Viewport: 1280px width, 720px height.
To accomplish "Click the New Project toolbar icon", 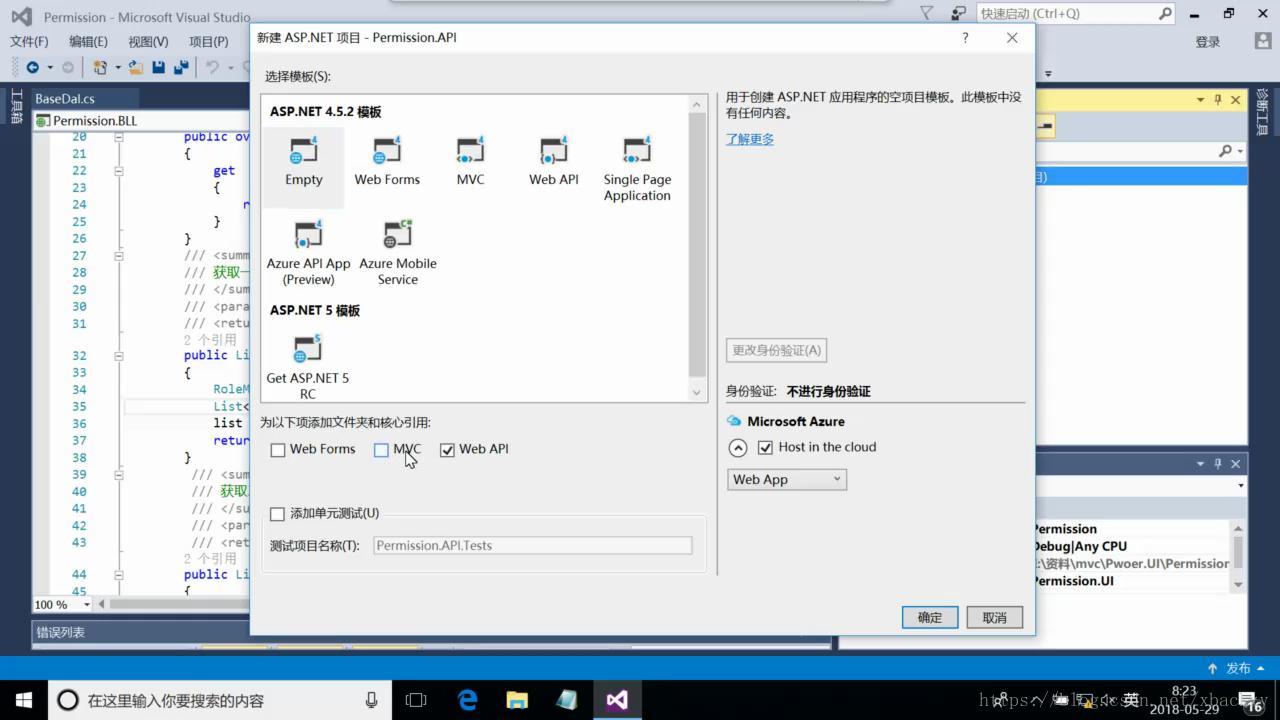I will click(x=100, y=67).
